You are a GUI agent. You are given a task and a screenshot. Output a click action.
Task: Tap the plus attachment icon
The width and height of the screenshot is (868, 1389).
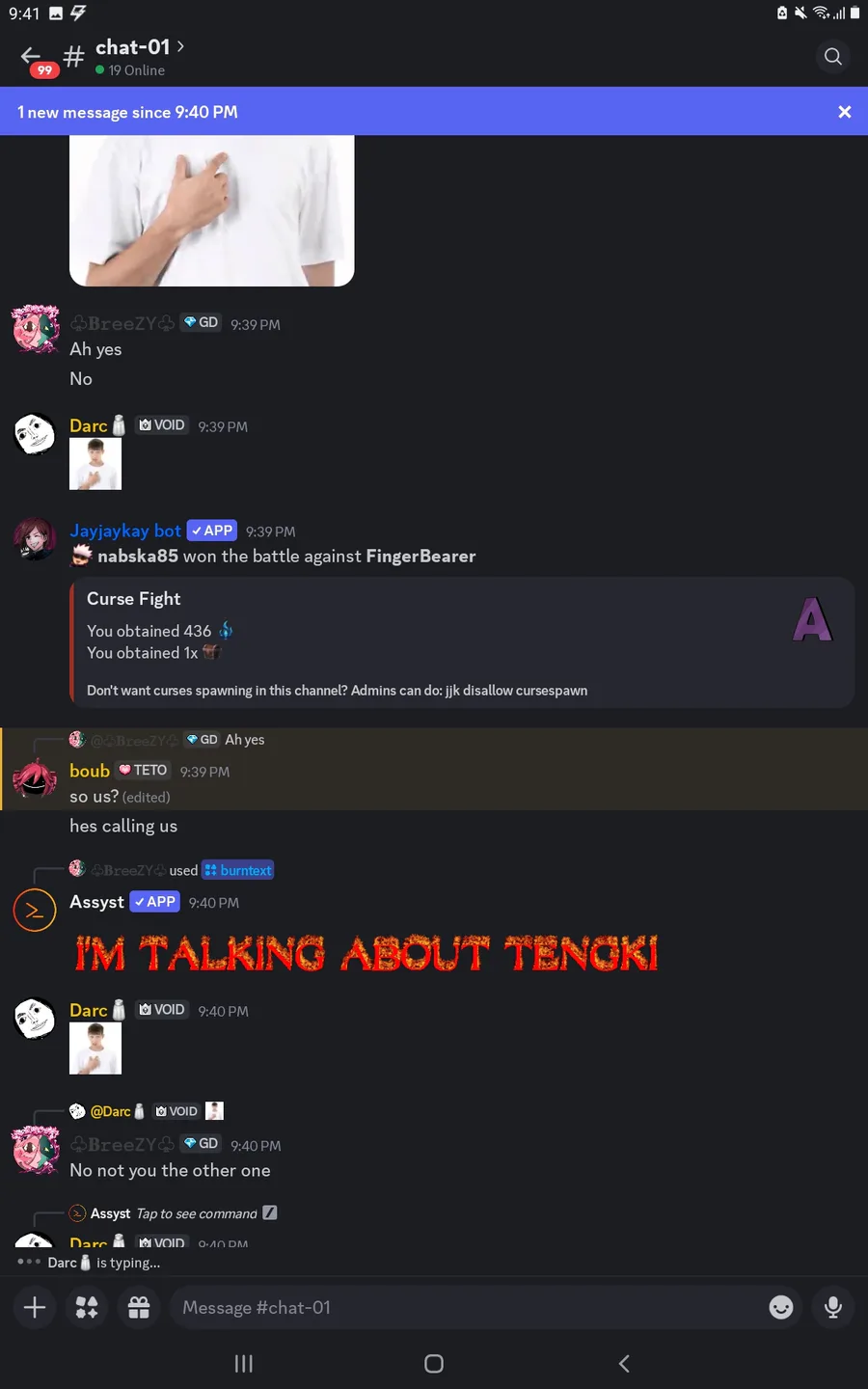point(35,1307)
